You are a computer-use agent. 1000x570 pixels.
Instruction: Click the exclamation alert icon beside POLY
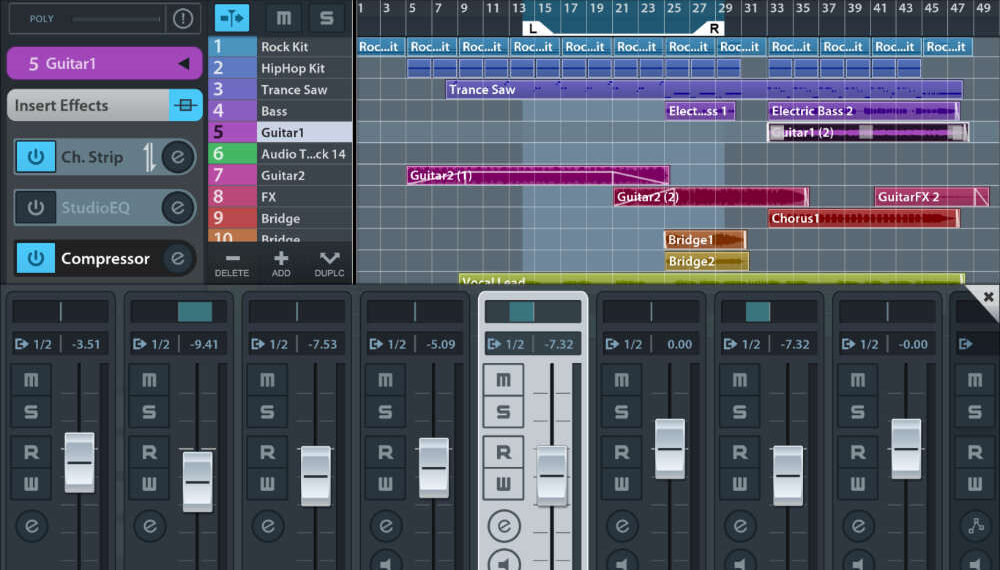pos(182,18)
